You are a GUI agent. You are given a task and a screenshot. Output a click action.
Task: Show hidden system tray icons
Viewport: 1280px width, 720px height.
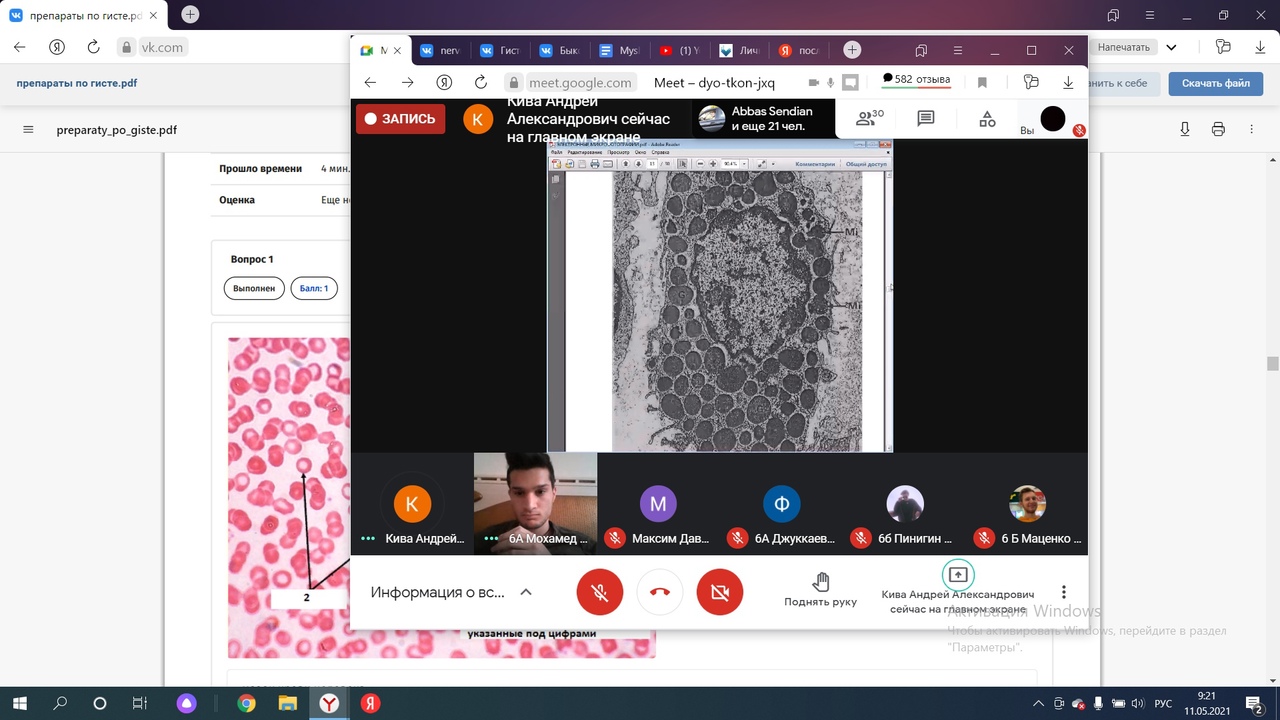pos(1039,704)
